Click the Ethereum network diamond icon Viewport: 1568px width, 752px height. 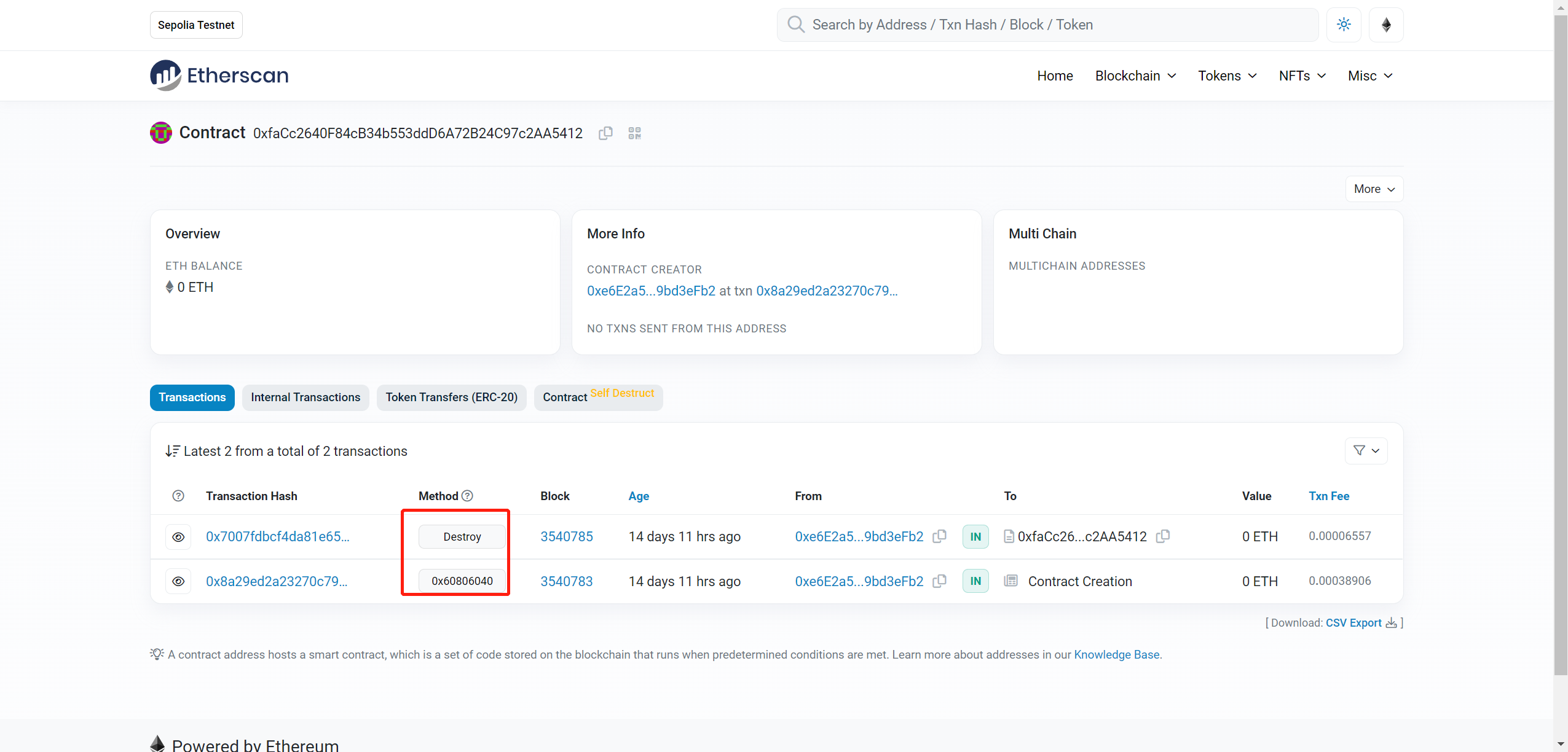coord(1386,25)
